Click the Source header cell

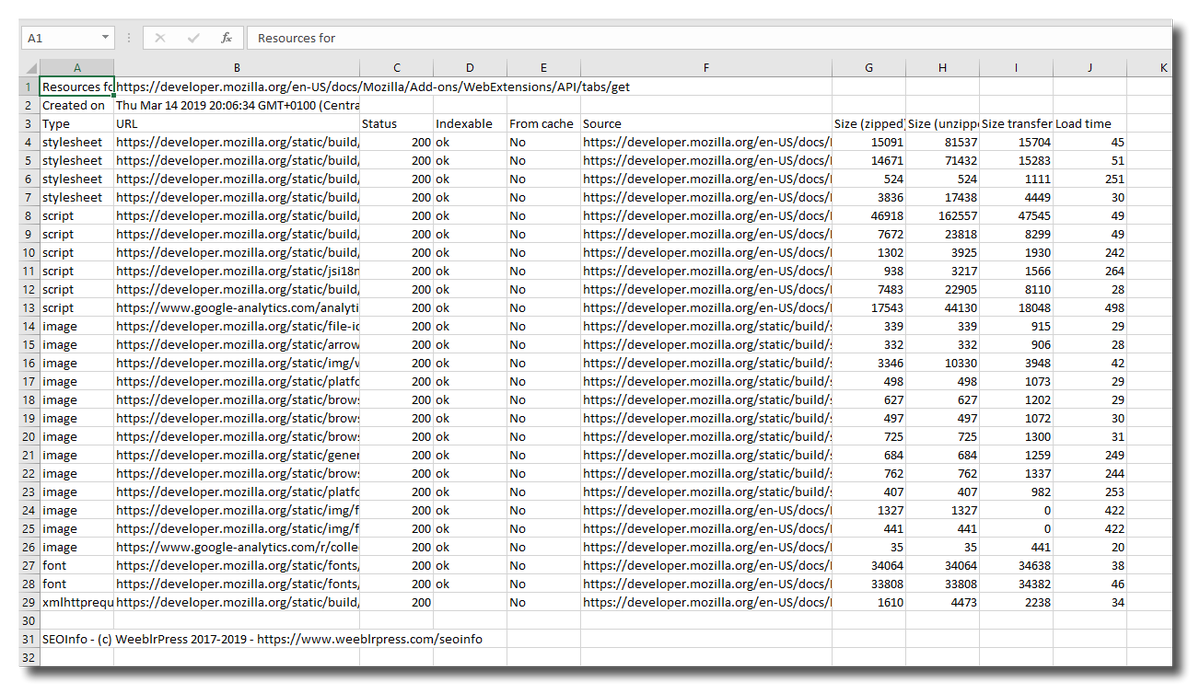coord(706,124)
